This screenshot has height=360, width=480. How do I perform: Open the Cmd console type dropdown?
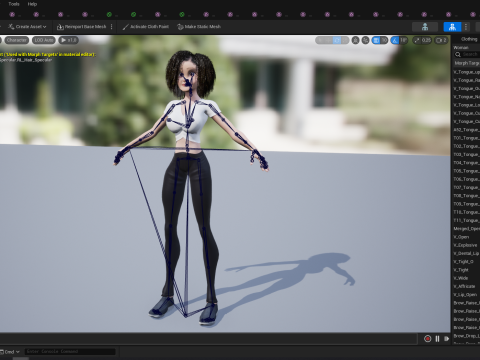point(10,352)
